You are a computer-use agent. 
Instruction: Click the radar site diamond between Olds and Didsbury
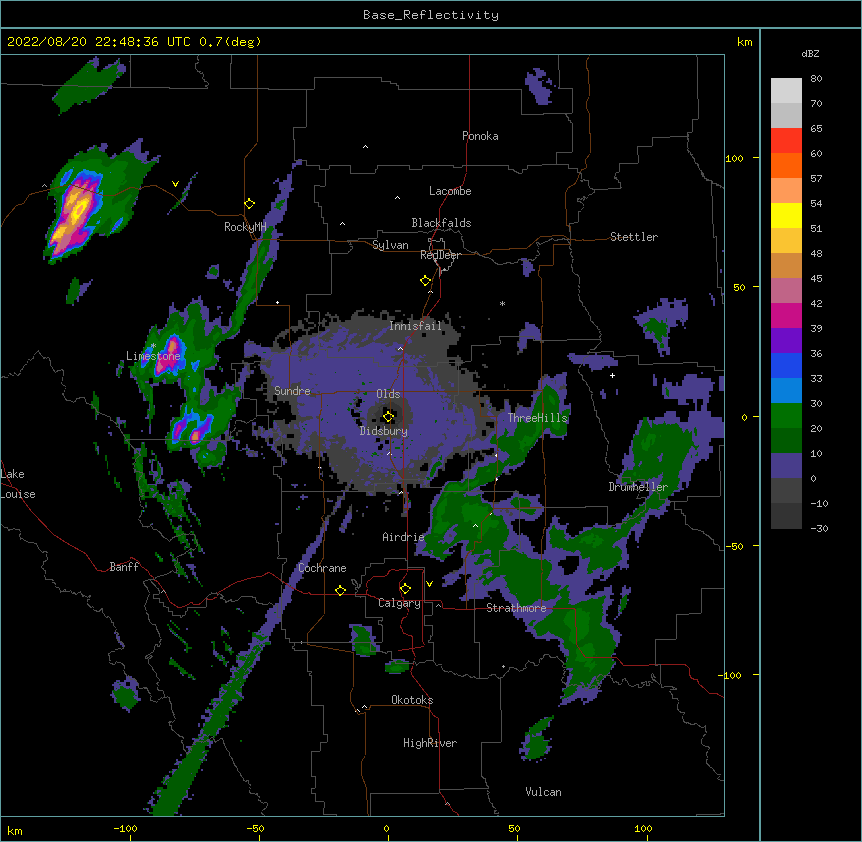[x=388, y=417]
